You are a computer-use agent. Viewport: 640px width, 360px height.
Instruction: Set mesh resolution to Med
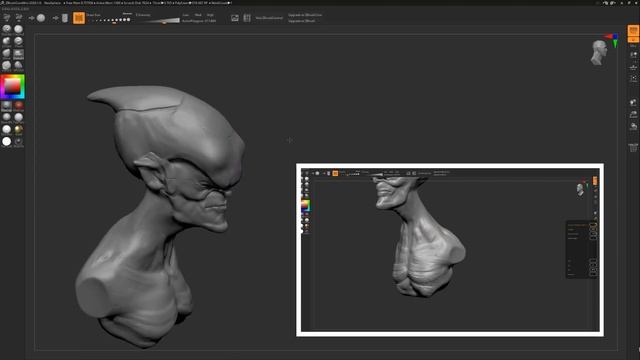pyautogui.click(x=198, y=15)
